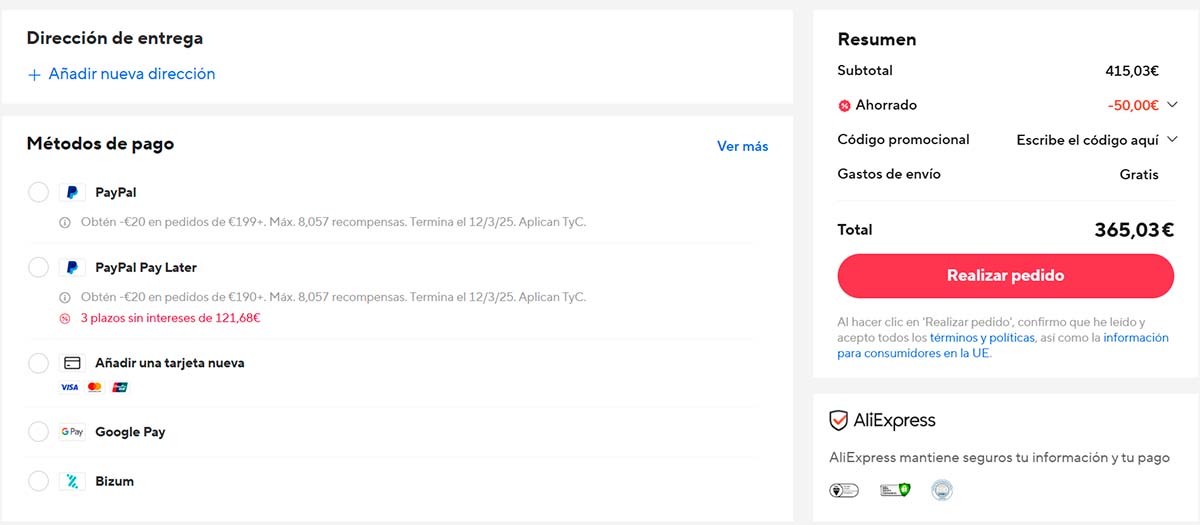Image resolution: width=1200 pixels, height=525 pixels.
Task: Click the Dirección de entrega heading
Action: point(115,39)
